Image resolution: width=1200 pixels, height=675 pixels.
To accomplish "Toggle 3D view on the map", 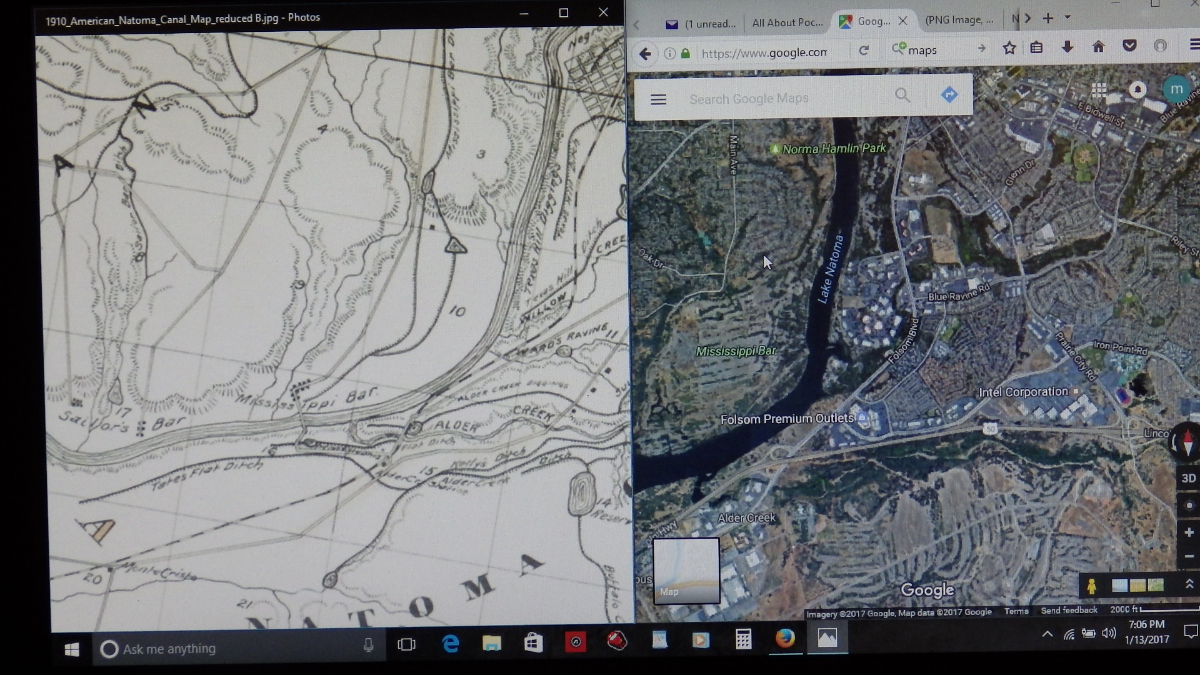I will (1189, 479).
